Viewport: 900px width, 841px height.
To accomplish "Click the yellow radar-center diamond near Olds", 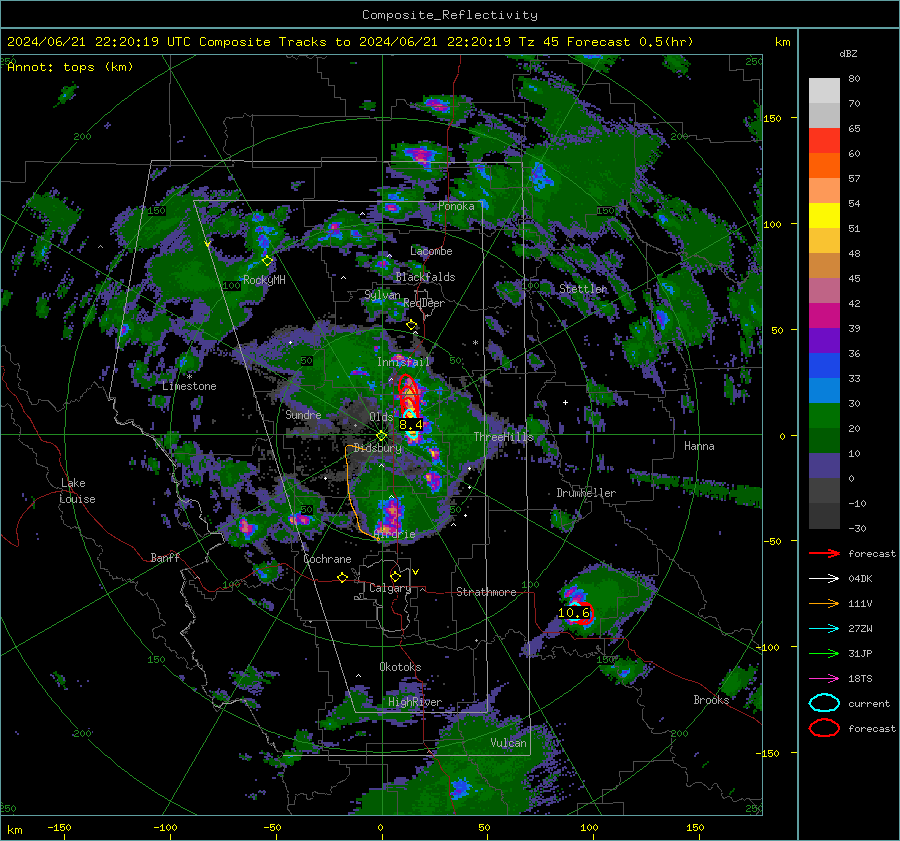I will [x=382, y=436].
